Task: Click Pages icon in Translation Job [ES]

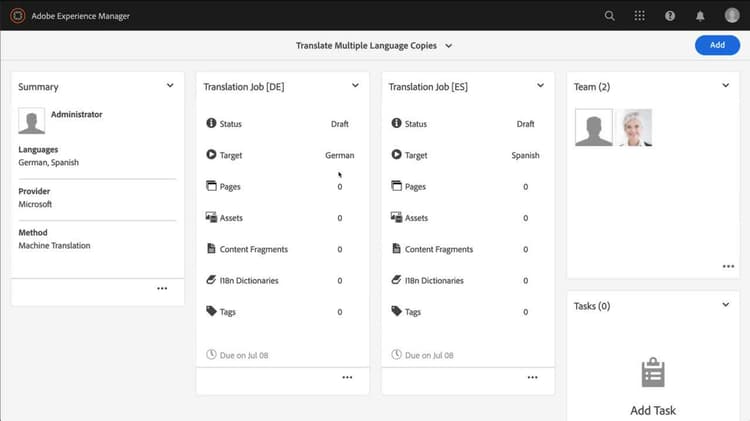Action: tap(396, 186)
